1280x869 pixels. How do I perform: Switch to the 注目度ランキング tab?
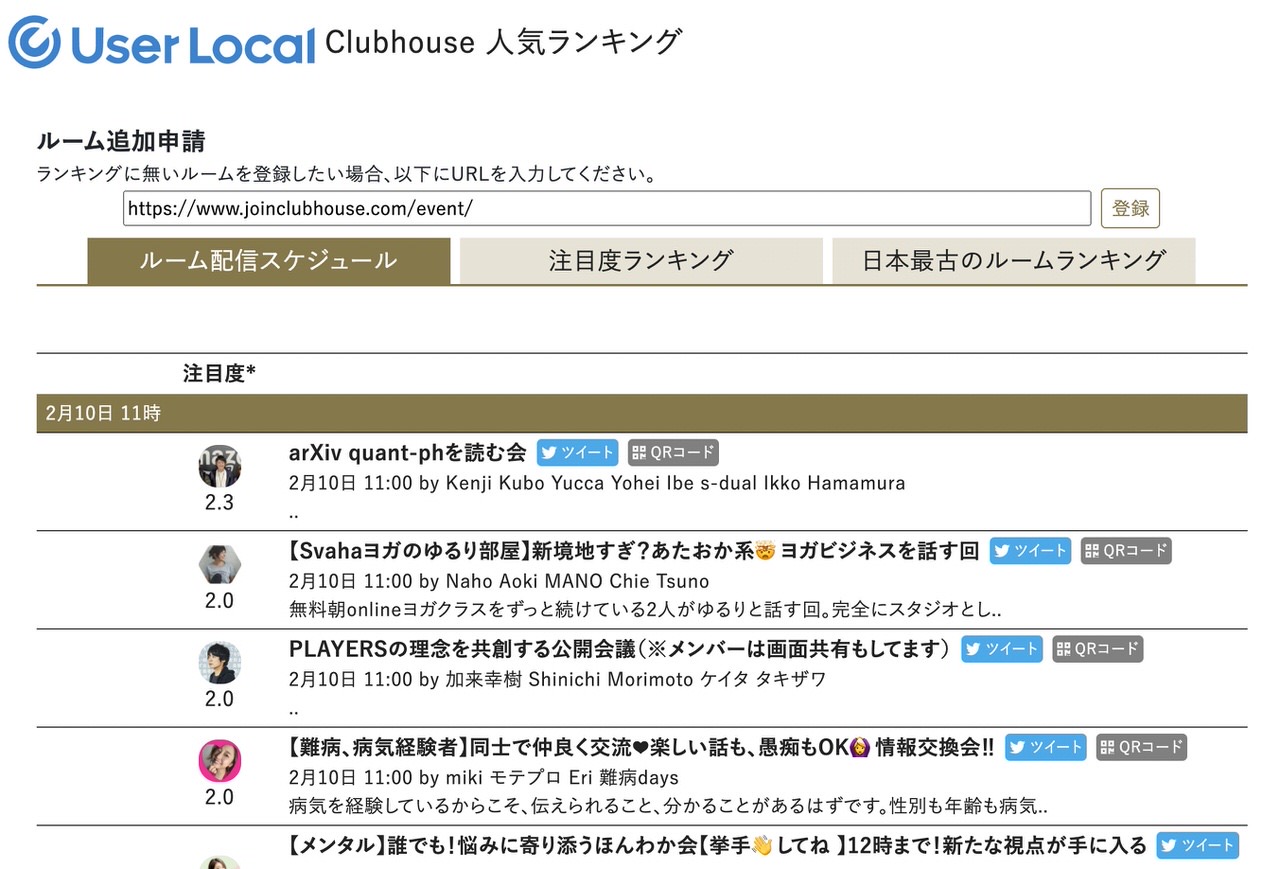[641, 261]
